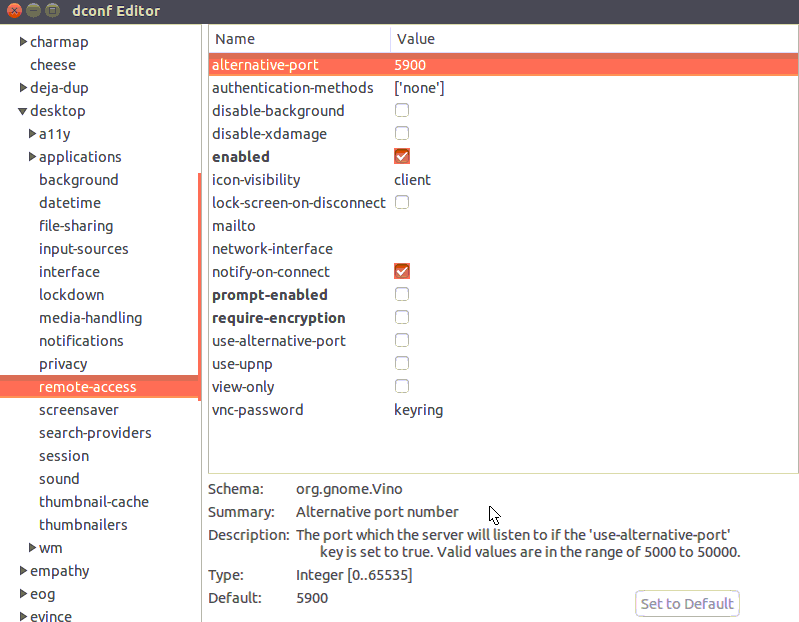Viewport: 799px width, 622px height.
Task: Select the alternative-port key row
Action: pos(503,65)
